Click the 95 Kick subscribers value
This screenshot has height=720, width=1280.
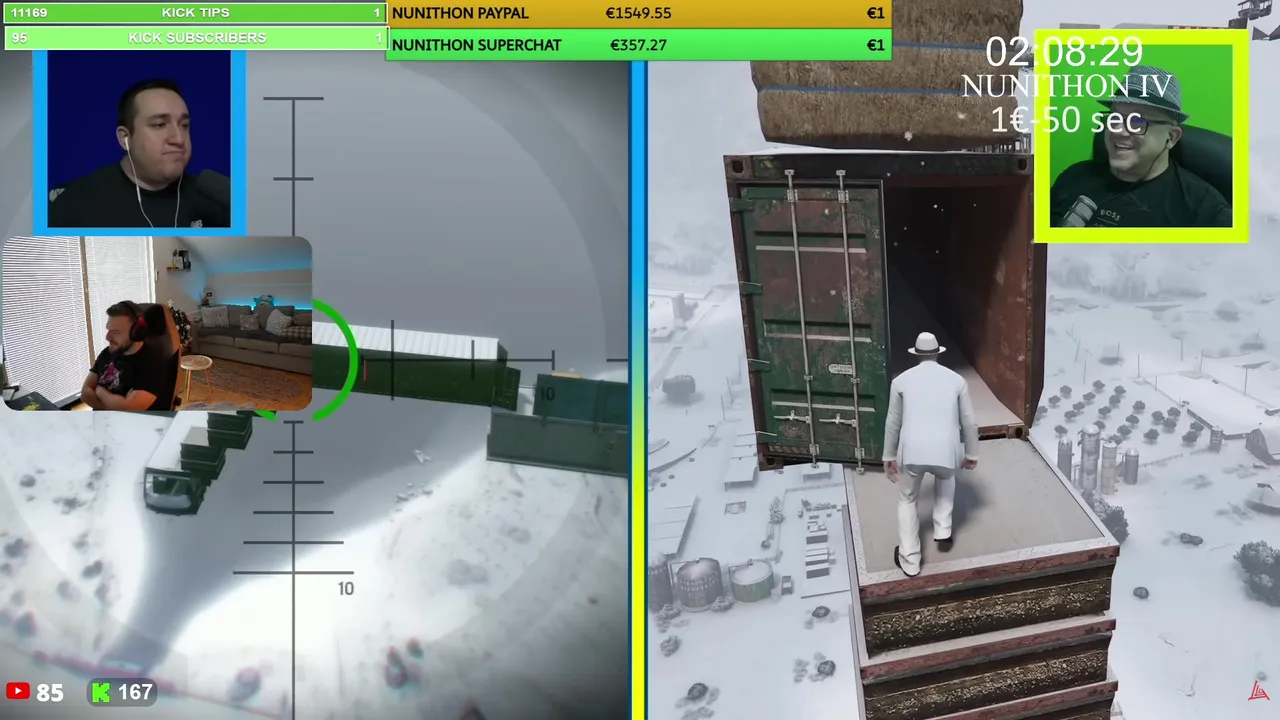pos(19,38)
